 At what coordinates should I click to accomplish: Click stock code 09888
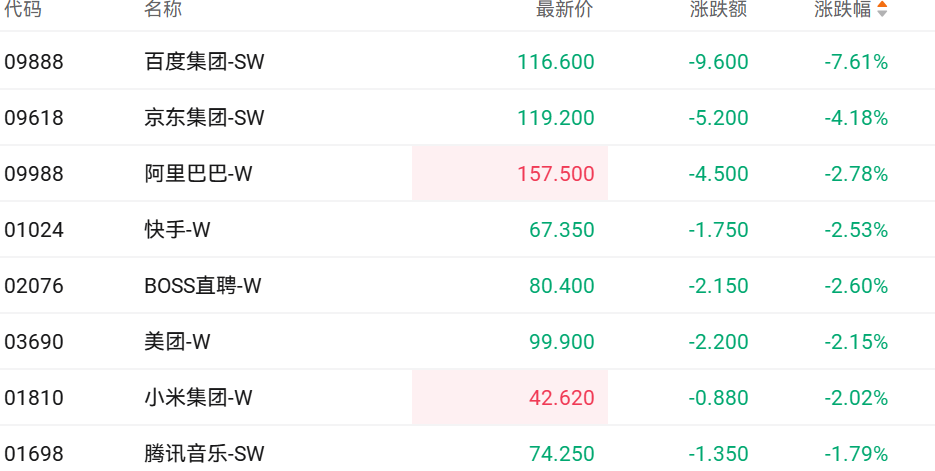[x=34, y=62]
